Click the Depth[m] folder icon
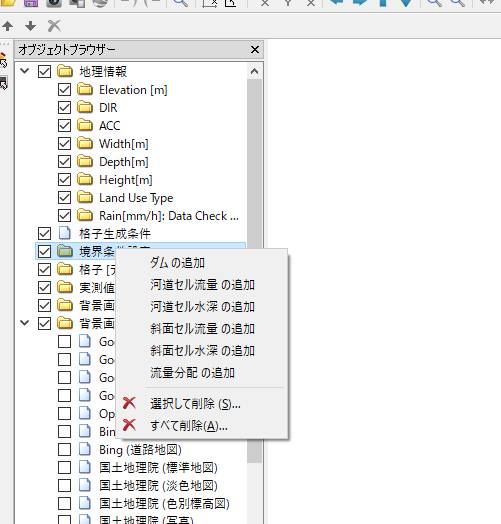The height and width of the screenshot is (524, 501). point(85,162)
